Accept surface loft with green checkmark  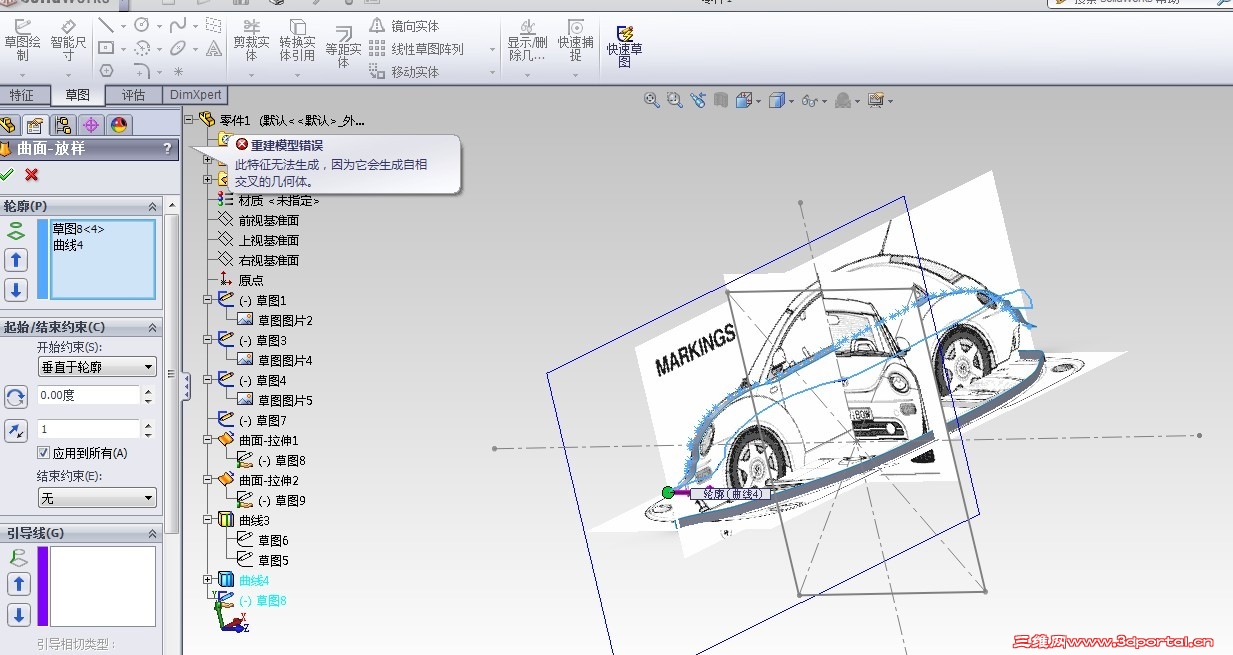point(7,175)
